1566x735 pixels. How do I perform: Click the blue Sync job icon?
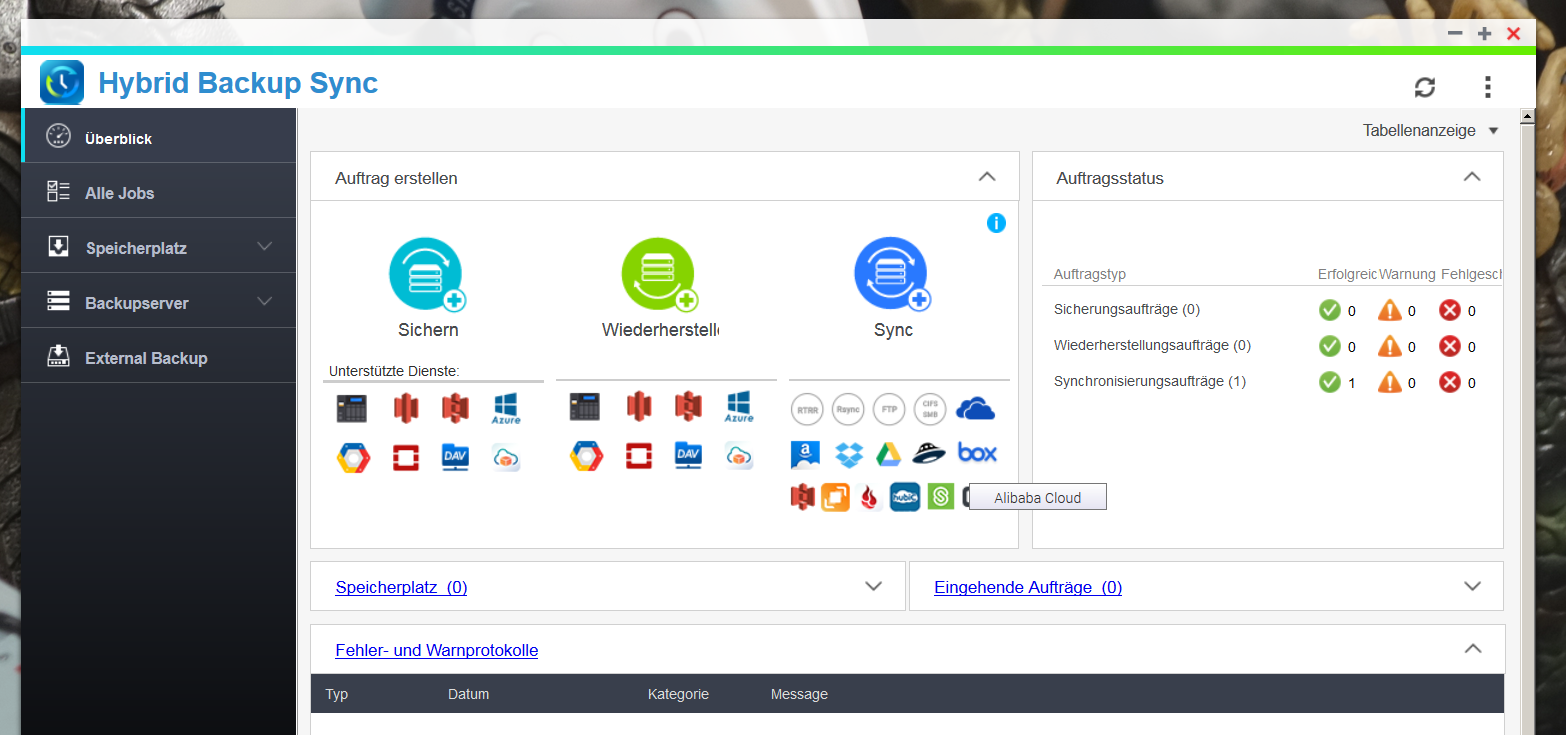click(x=892, y=274)
